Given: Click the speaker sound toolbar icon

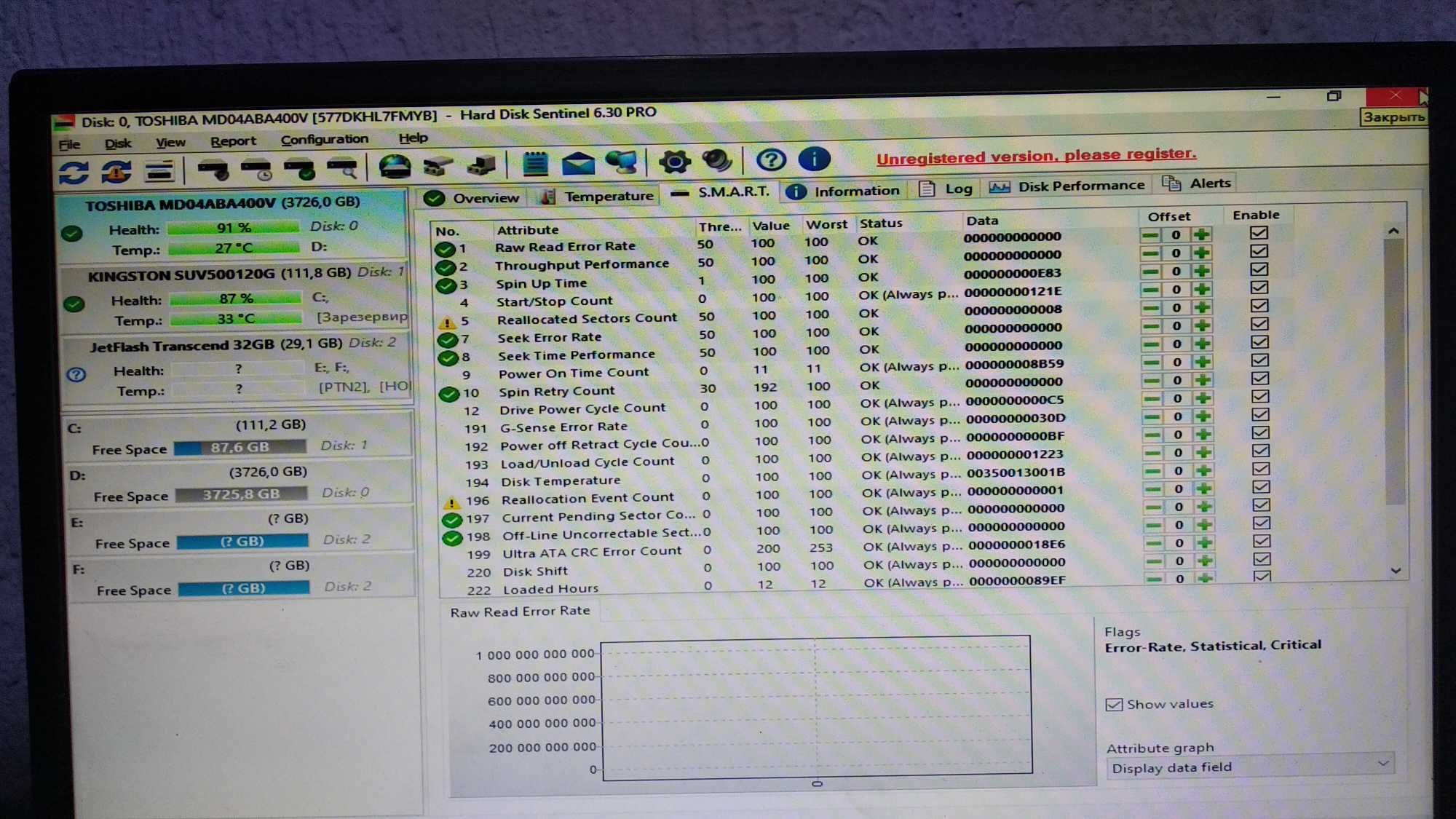Looking at the screenshot, I should click(717, 160).
